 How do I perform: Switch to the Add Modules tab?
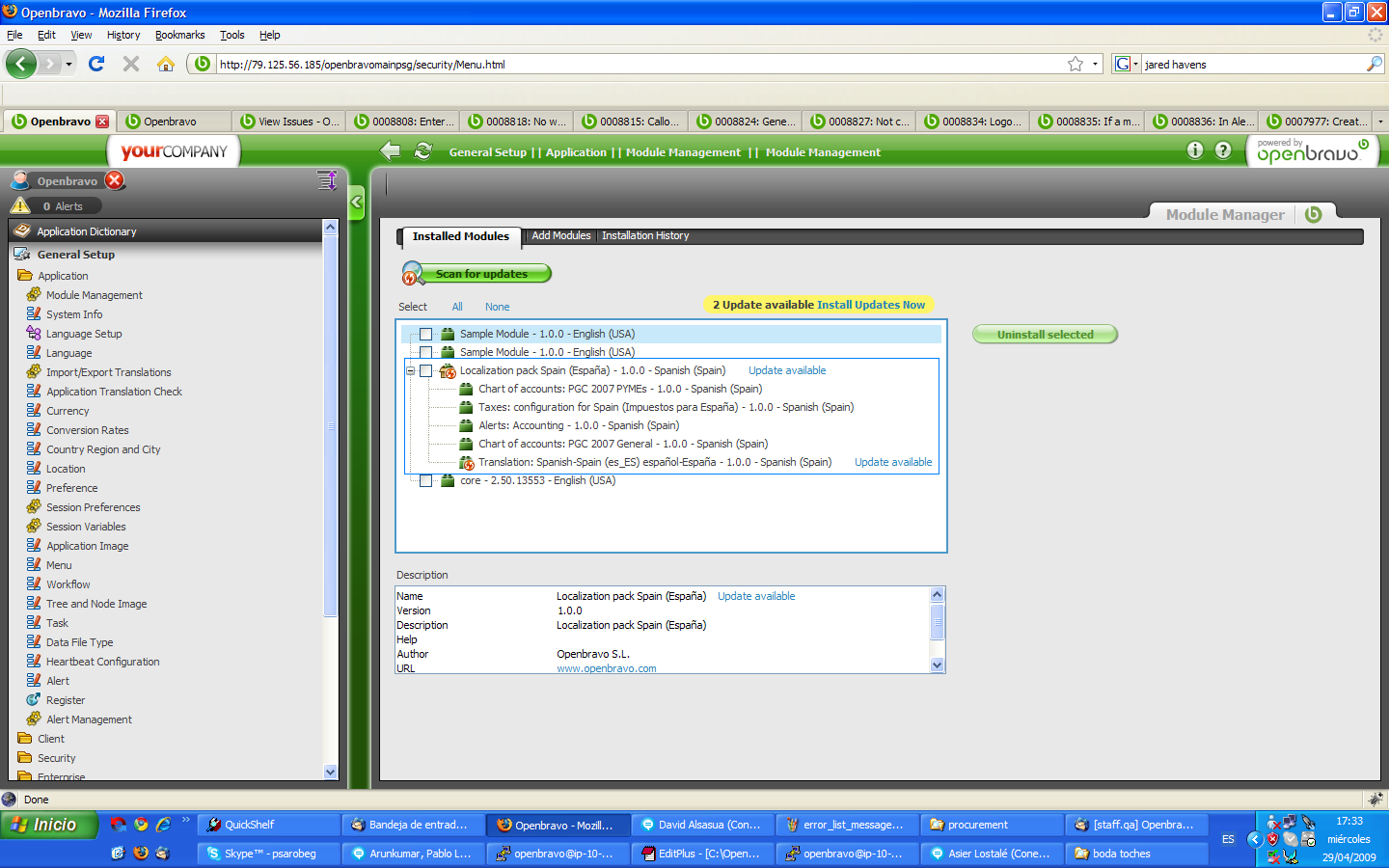coord(561,235)
